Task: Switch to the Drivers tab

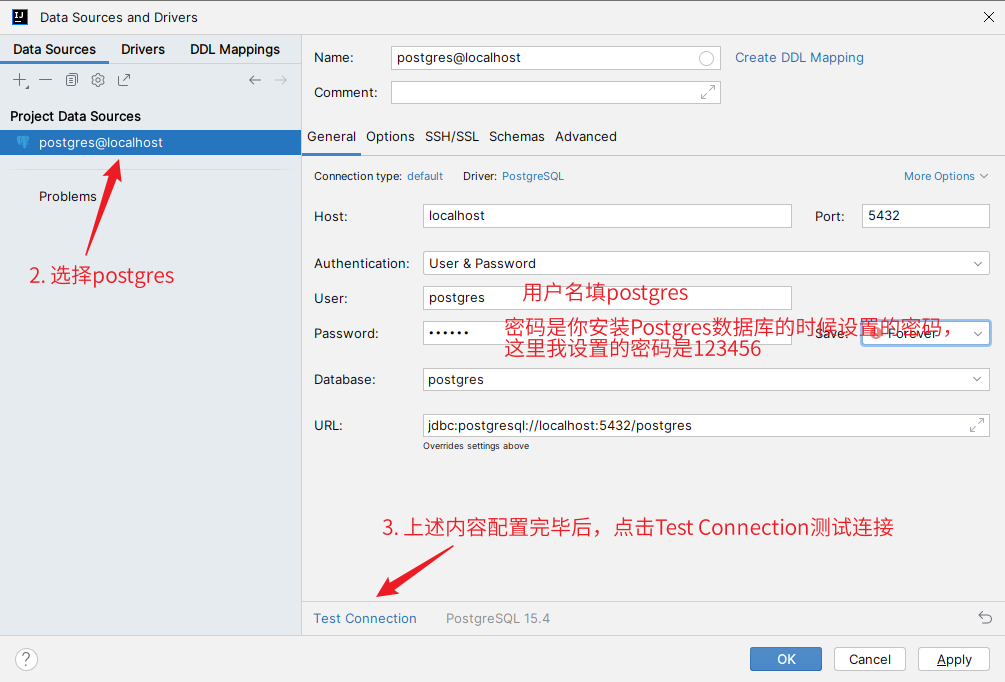Action: click(143, 49)
